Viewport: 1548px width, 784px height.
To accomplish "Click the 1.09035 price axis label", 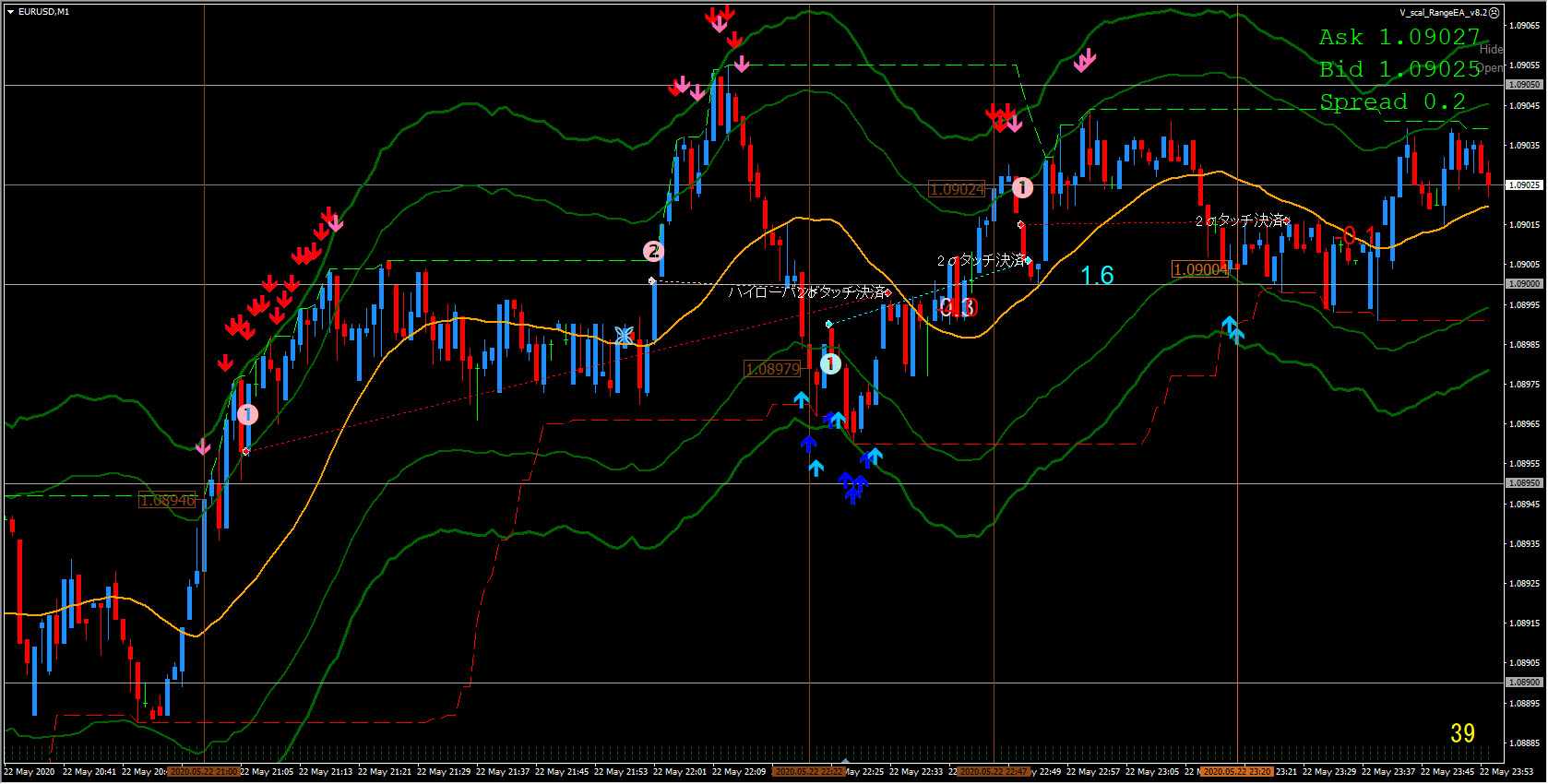I will [x=1525, y=146].
